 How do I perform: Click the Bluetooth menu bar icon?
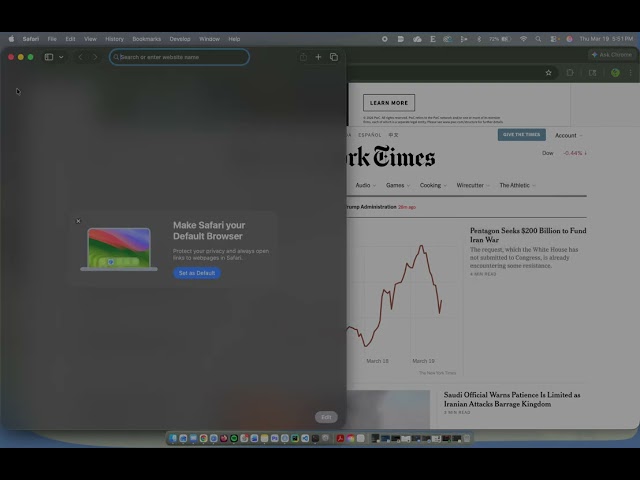point(480,39)
